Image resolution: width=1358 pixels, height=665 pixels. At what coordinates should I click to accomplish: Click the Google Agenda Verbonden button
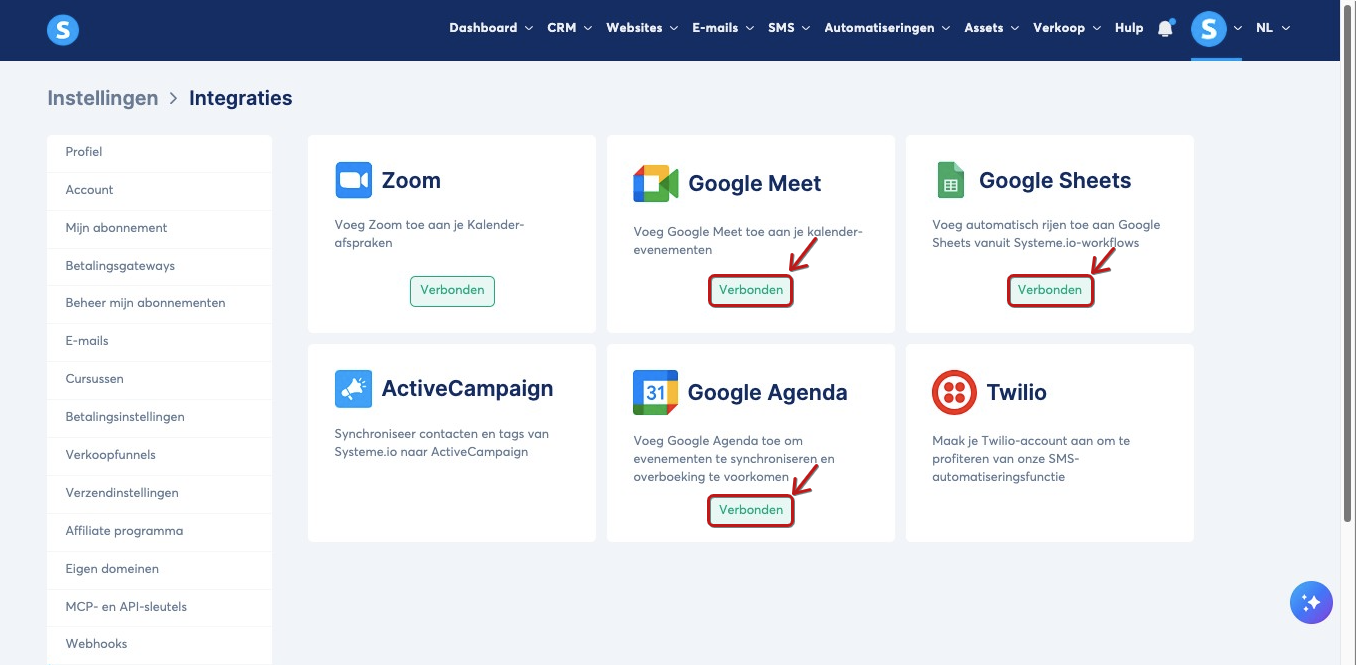(x=751, y=510)
